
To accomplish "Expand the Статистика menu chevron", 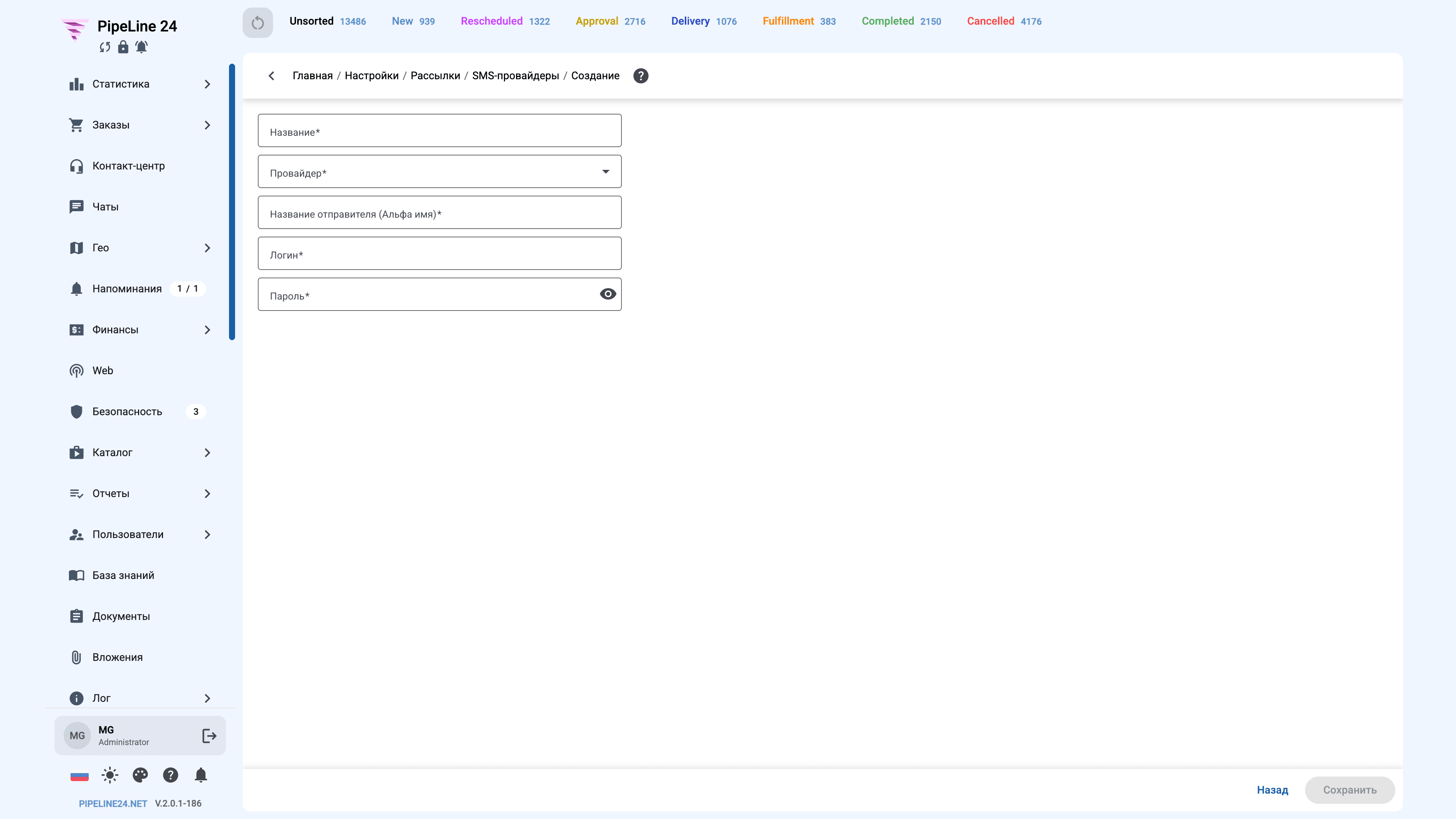I will click(207, 84).
